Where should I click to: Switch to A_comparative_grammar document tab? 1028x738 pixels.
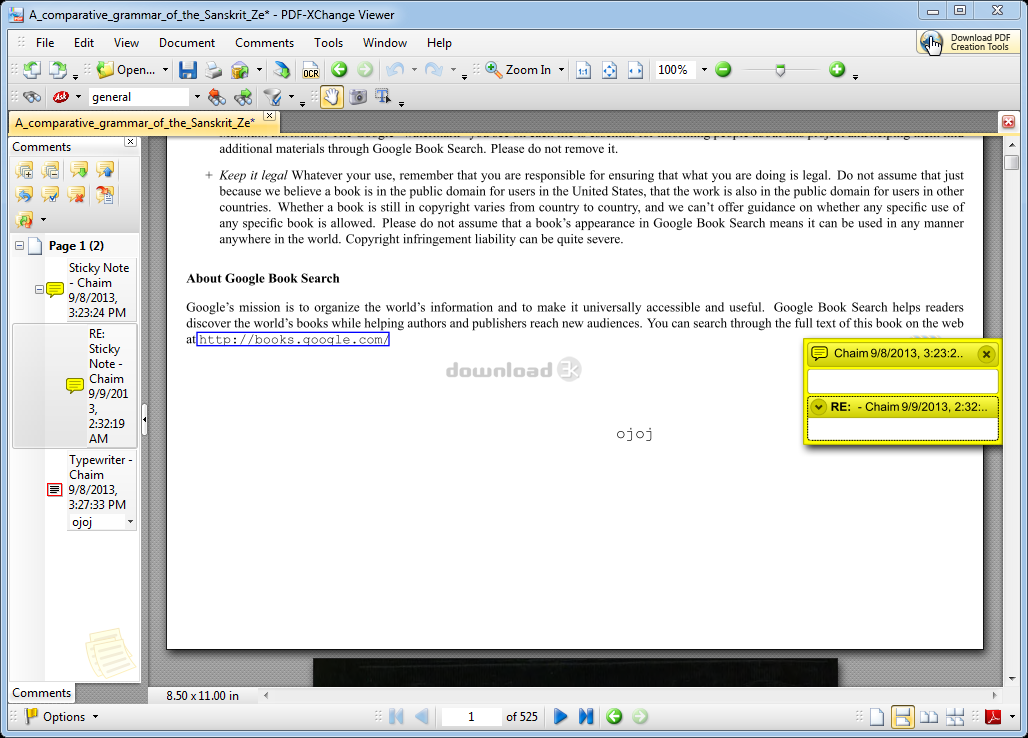(x=135, y=122)
